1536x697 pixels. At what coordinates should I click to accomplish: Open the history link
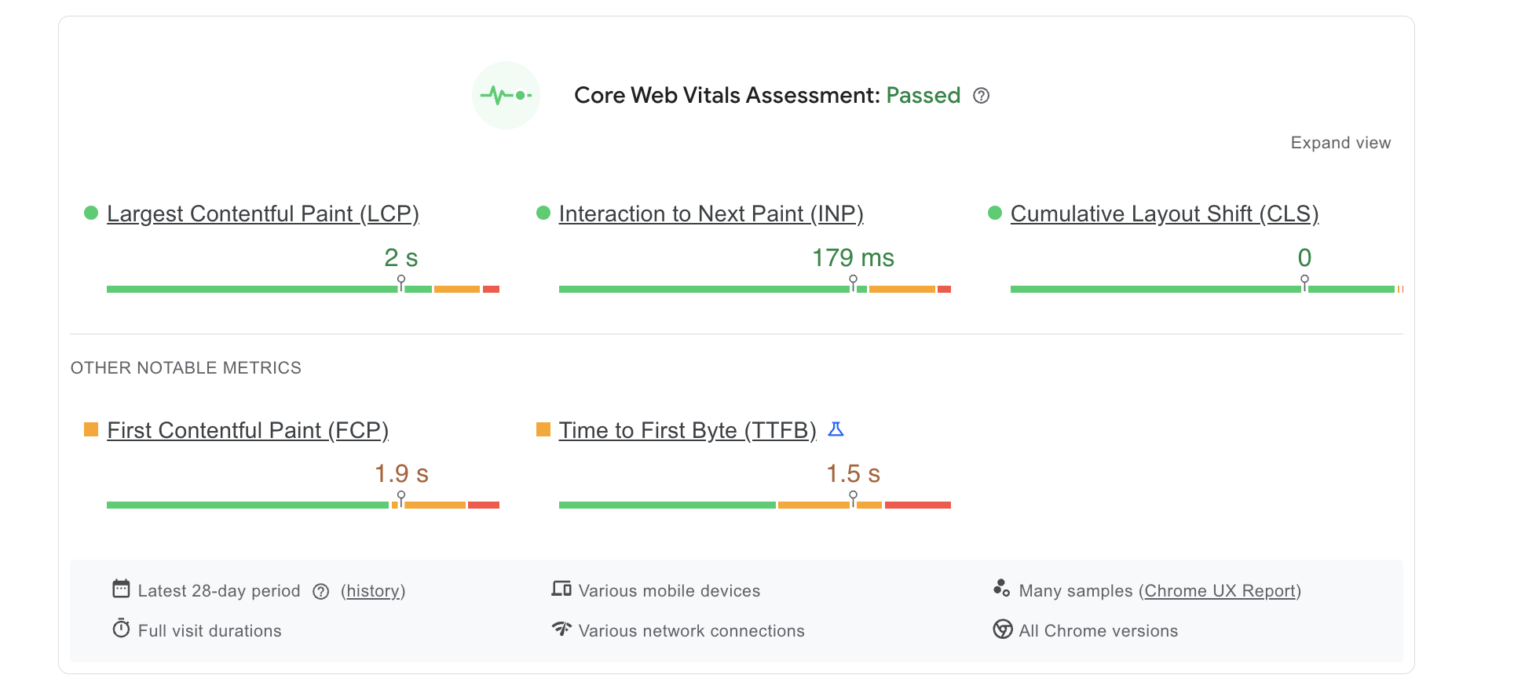(x=373, y=590)
